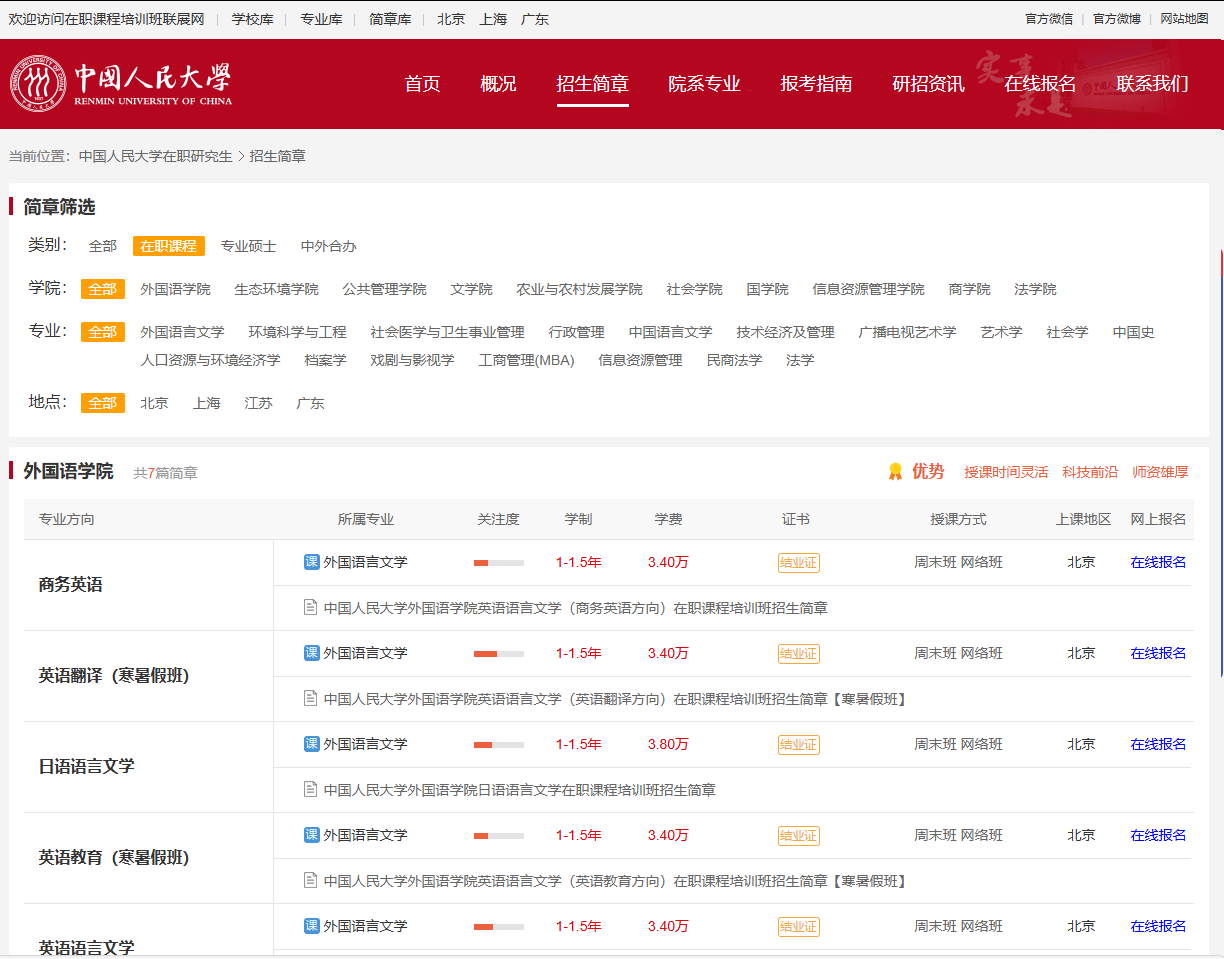
Task: Click 在线报名 link for 英语翻译（寒暑假班）
Action: click(1158, 653)
